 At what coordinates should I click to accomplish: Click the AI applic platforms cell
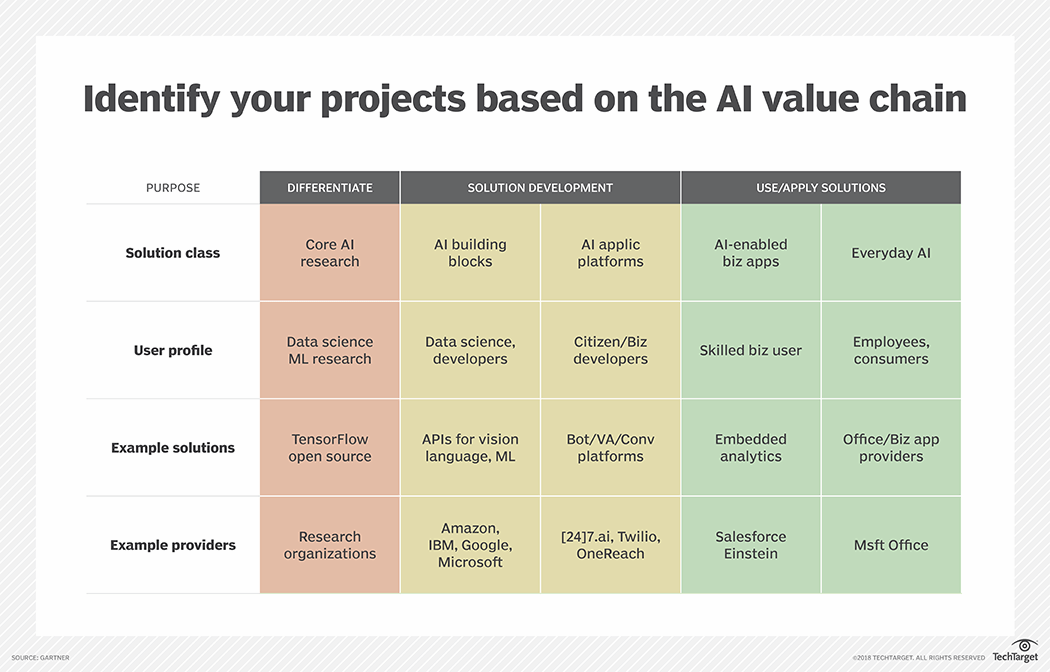(611, 253)
